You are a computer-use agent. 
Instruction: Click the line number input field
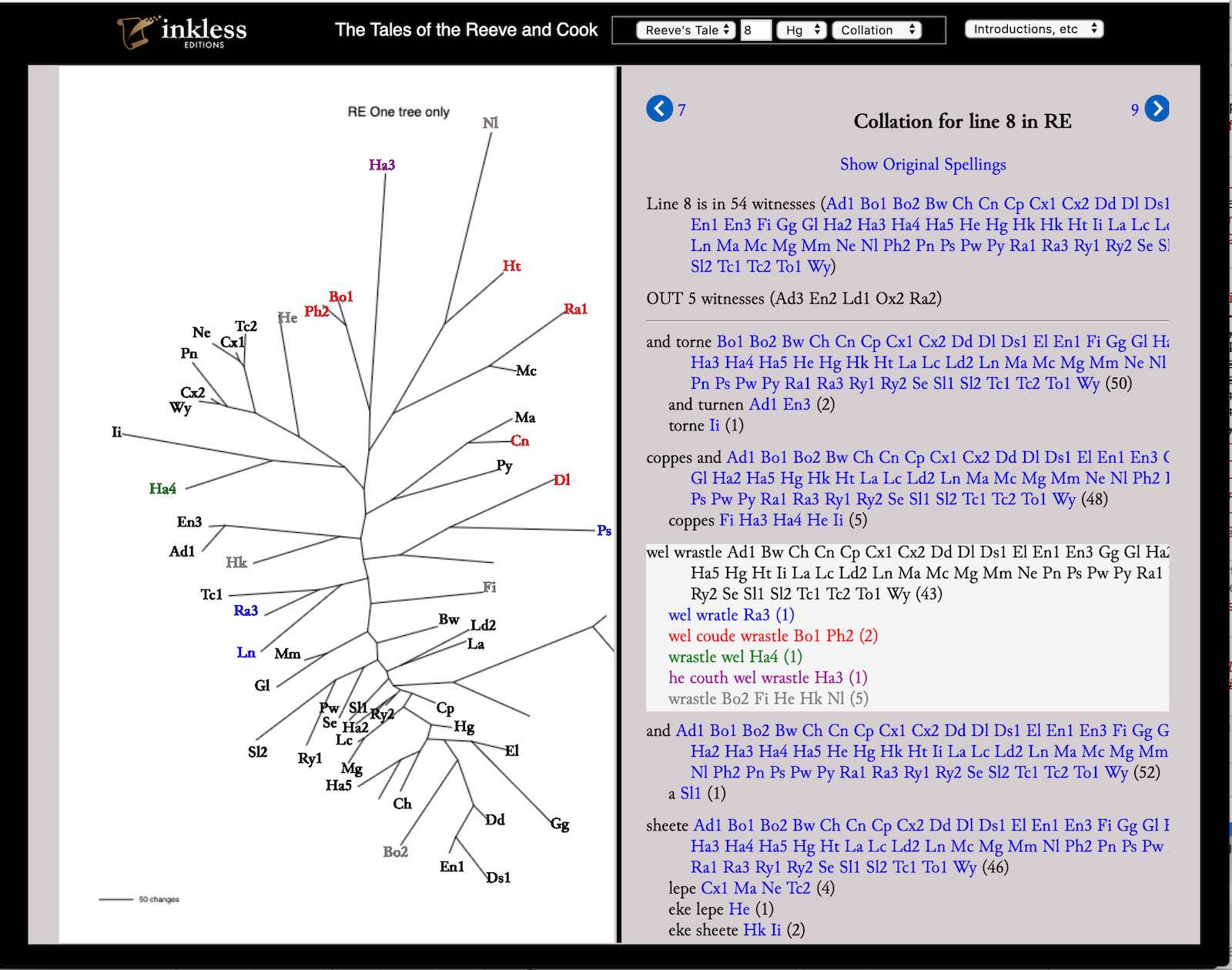coord(755,30)
